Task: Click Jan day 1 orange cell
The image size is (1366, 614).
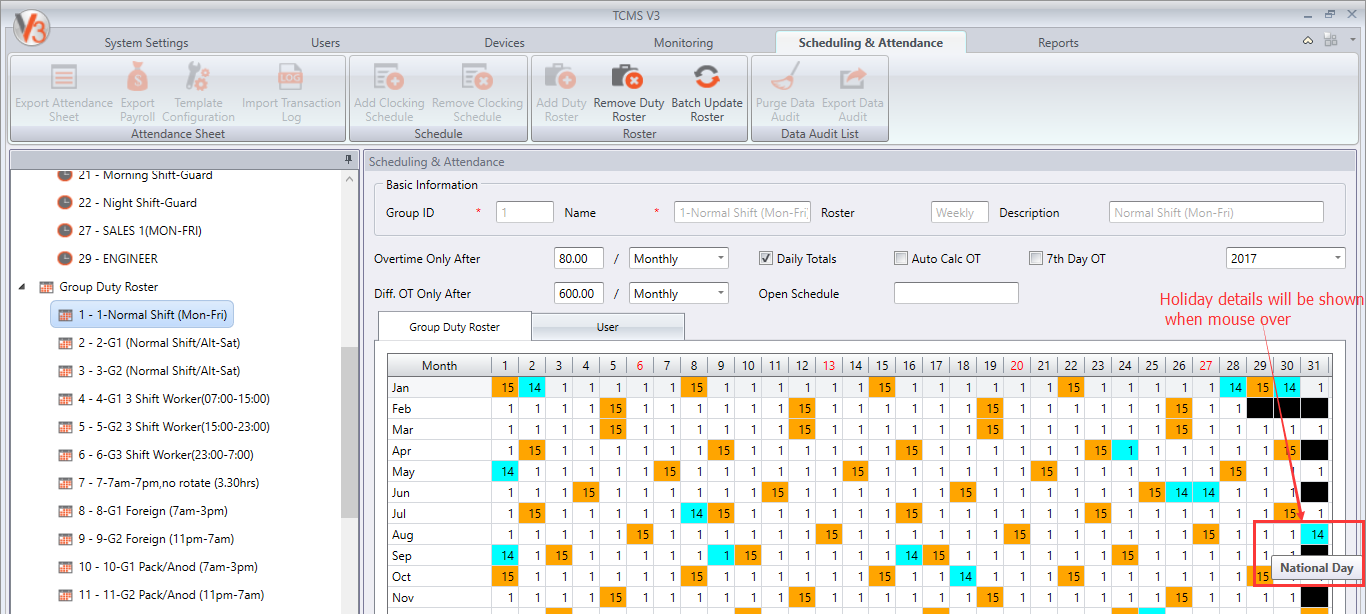Action: pyautogui.click(x=505, y=387)
